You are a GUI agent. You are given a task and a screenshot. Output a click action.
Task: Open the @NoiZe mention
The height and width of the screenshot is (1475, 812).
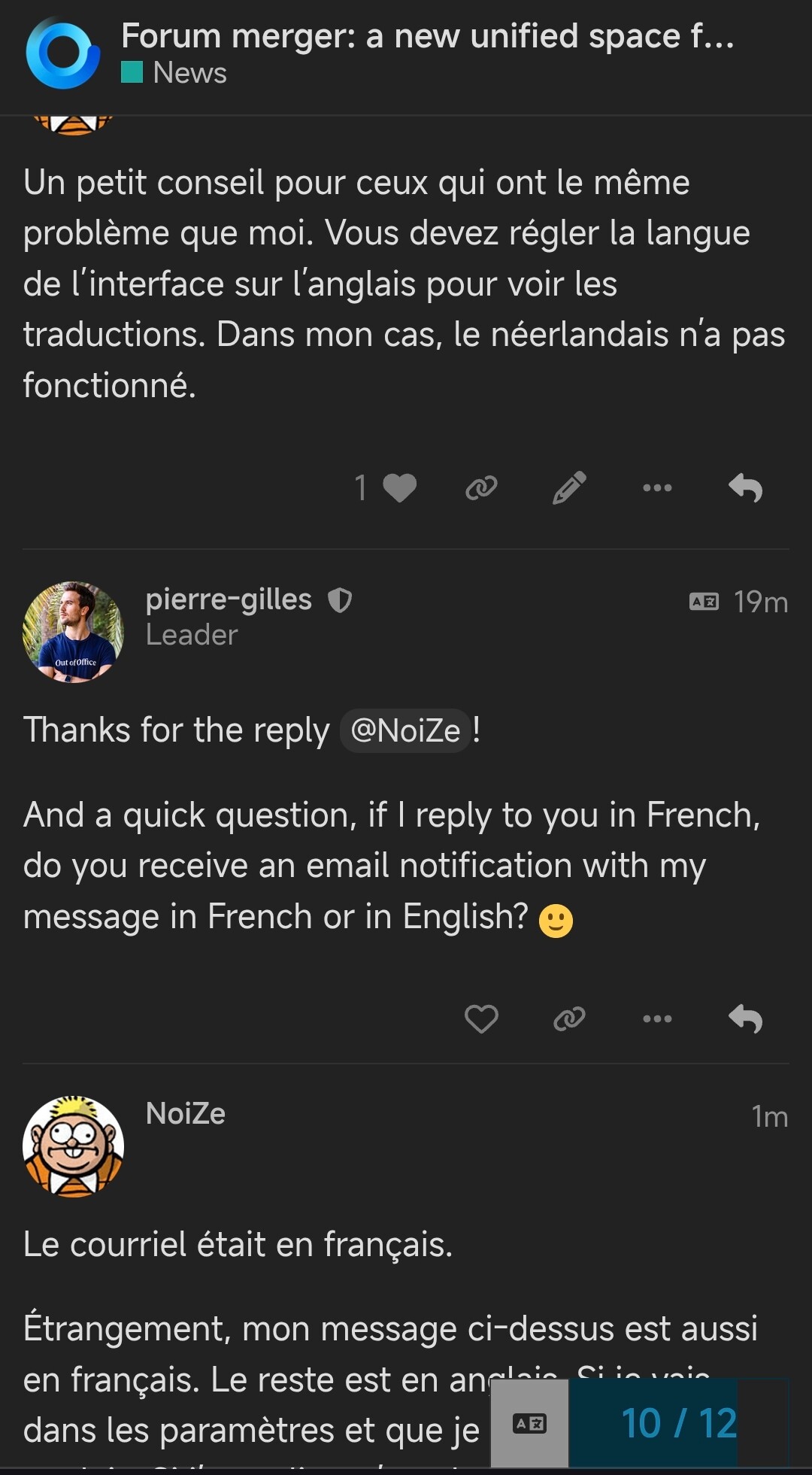click(405, 730)
